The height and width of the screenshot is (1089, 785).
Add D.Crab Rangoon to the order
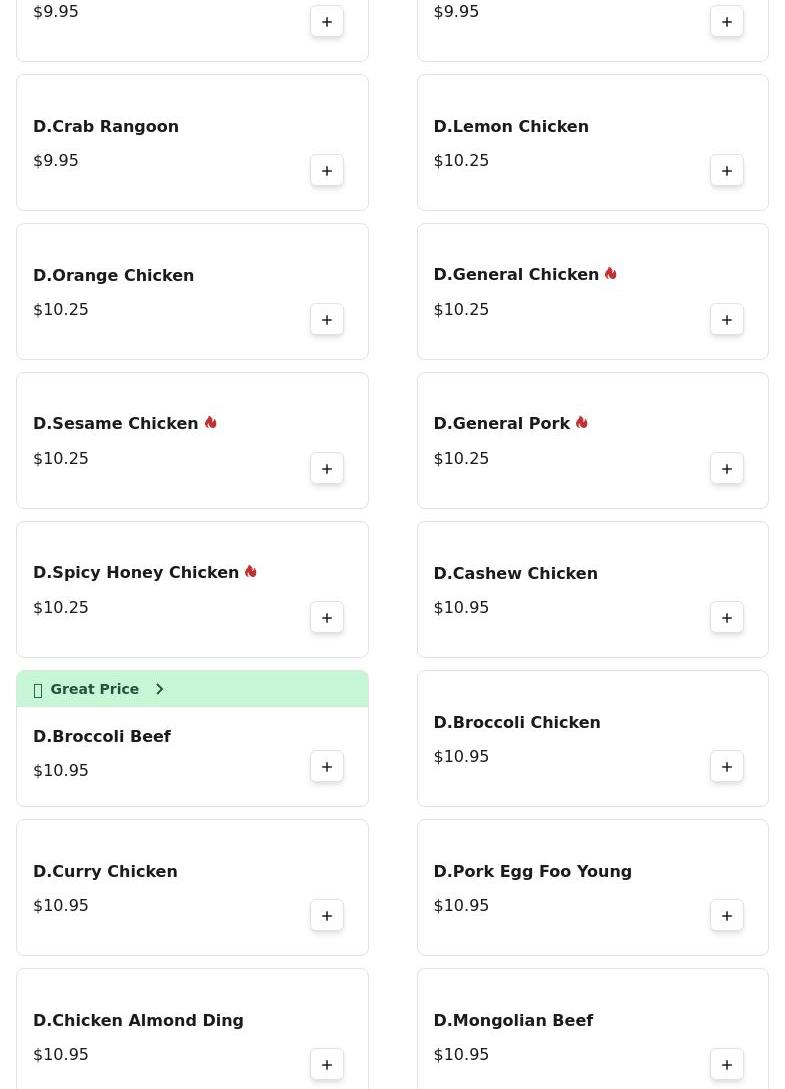(327, 171)
